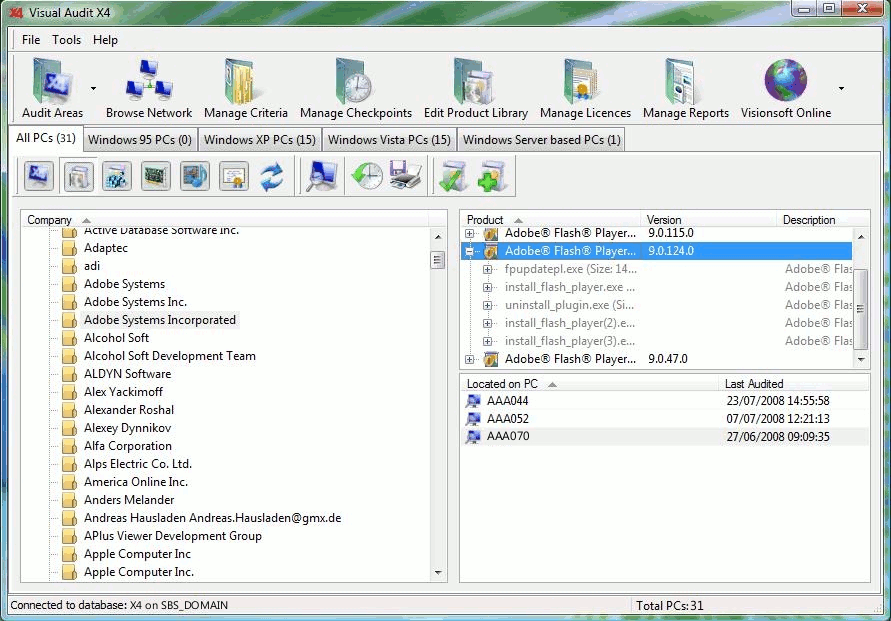Select America Online Inc. folder
The image size is (891, 621).
pyautogui.click(x=136, y=482)
